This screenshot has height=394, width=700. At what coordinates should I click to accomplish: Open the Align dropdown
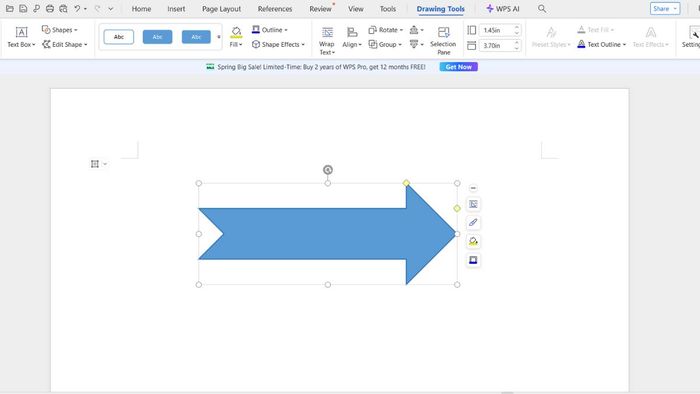coord(352,37)
